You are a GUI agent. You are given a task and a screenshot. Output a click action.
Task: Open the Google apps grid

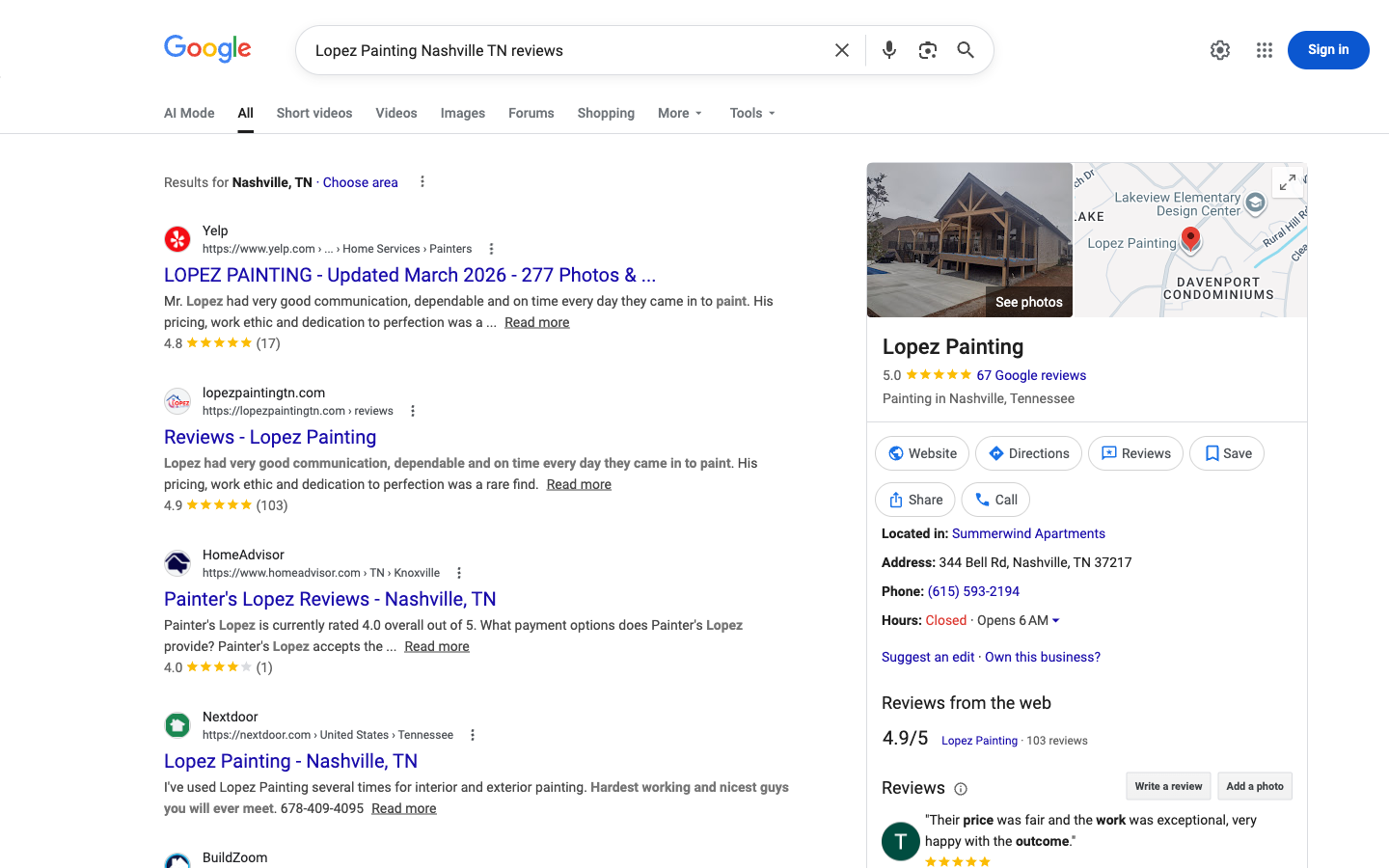pyautogui.click(x=1264, y=49)
